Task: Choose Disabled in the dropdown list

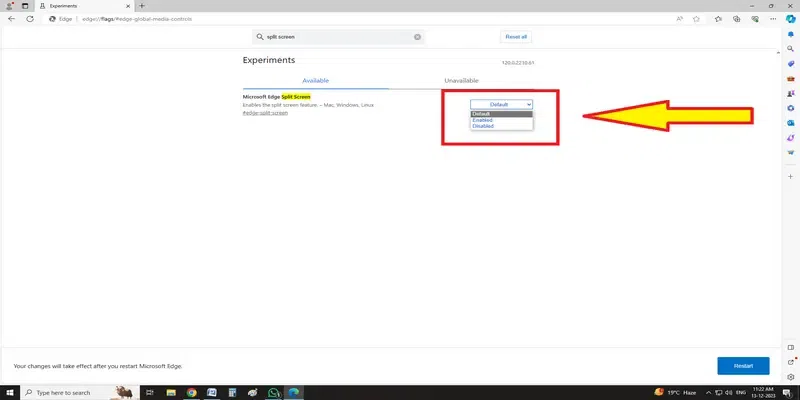Action: coord(501,126)
